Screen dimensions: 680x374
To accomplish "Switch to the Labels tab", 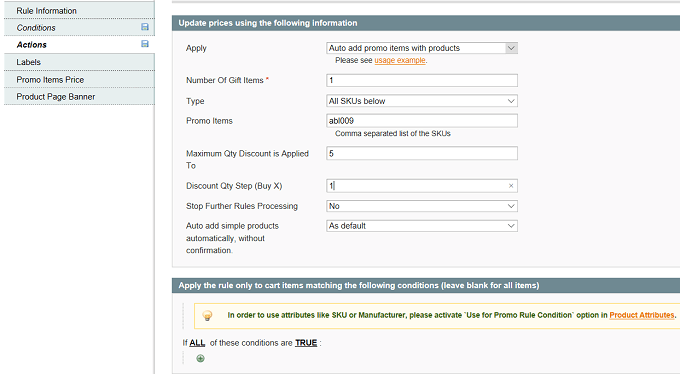I will 79,62.
